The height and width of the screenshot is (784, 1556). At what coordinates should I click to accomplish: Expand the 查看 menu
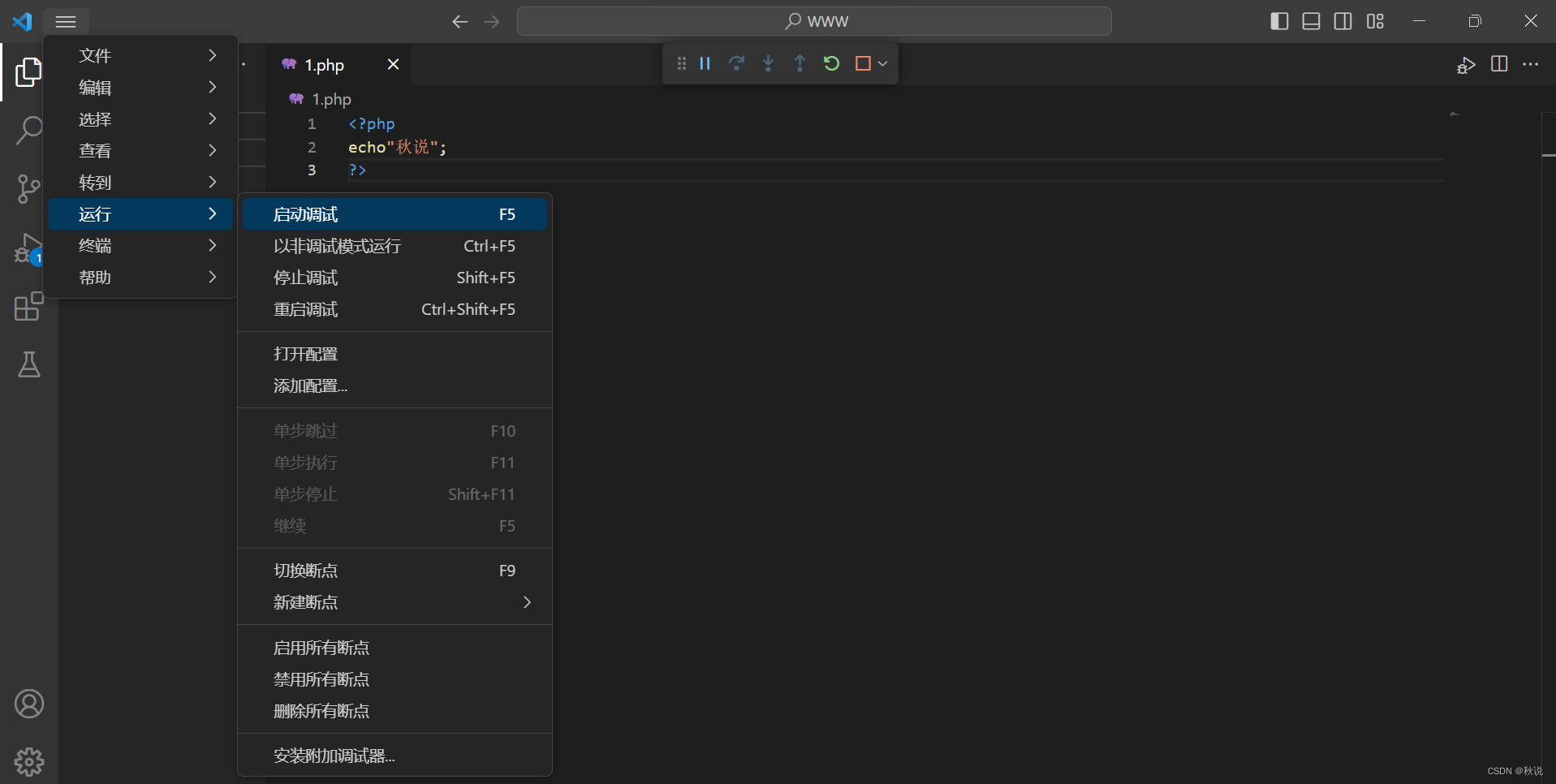[141, 150]
